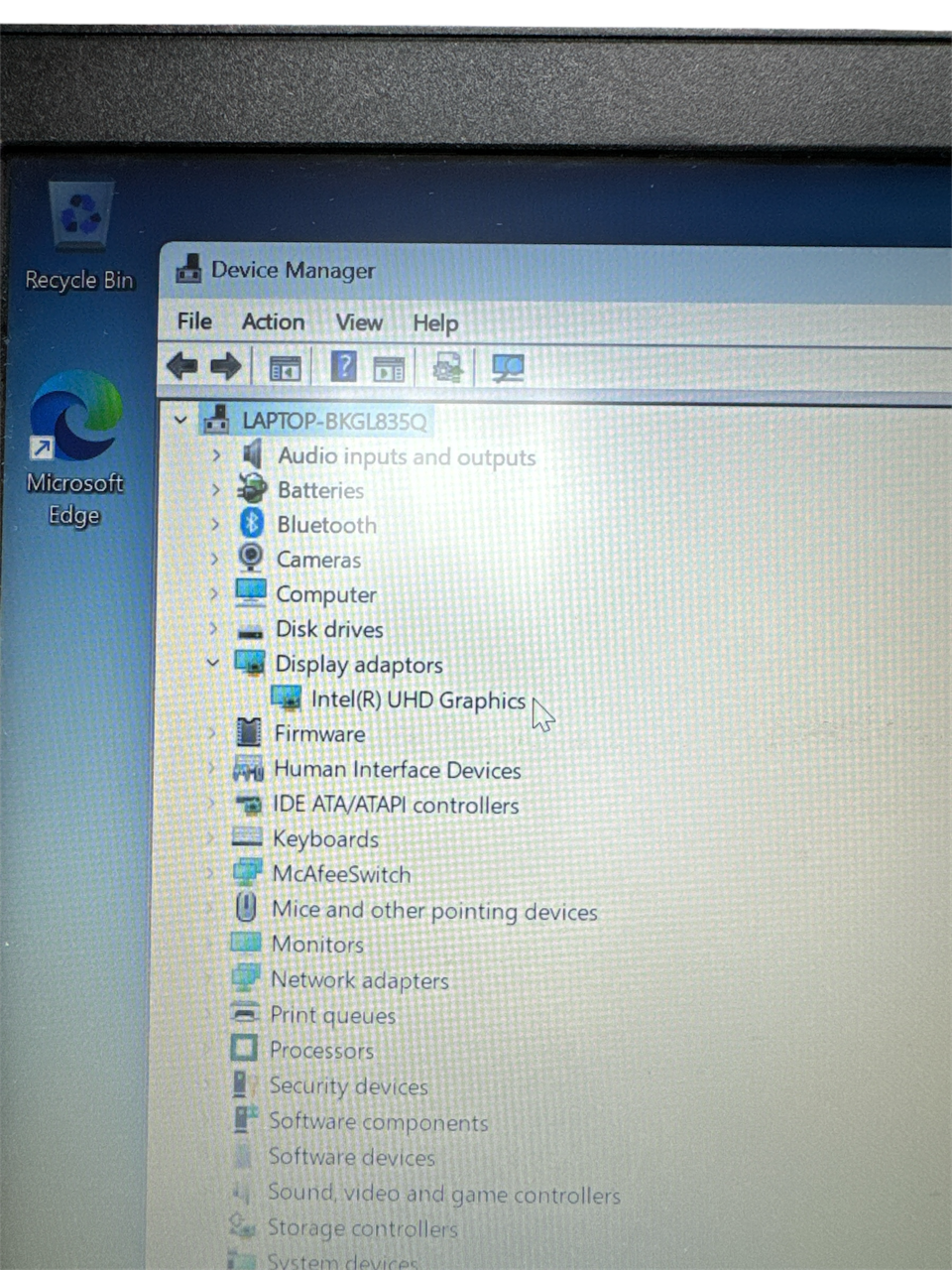
Task: Click the Forward arrow toolbar button
Action: [226, 367]
